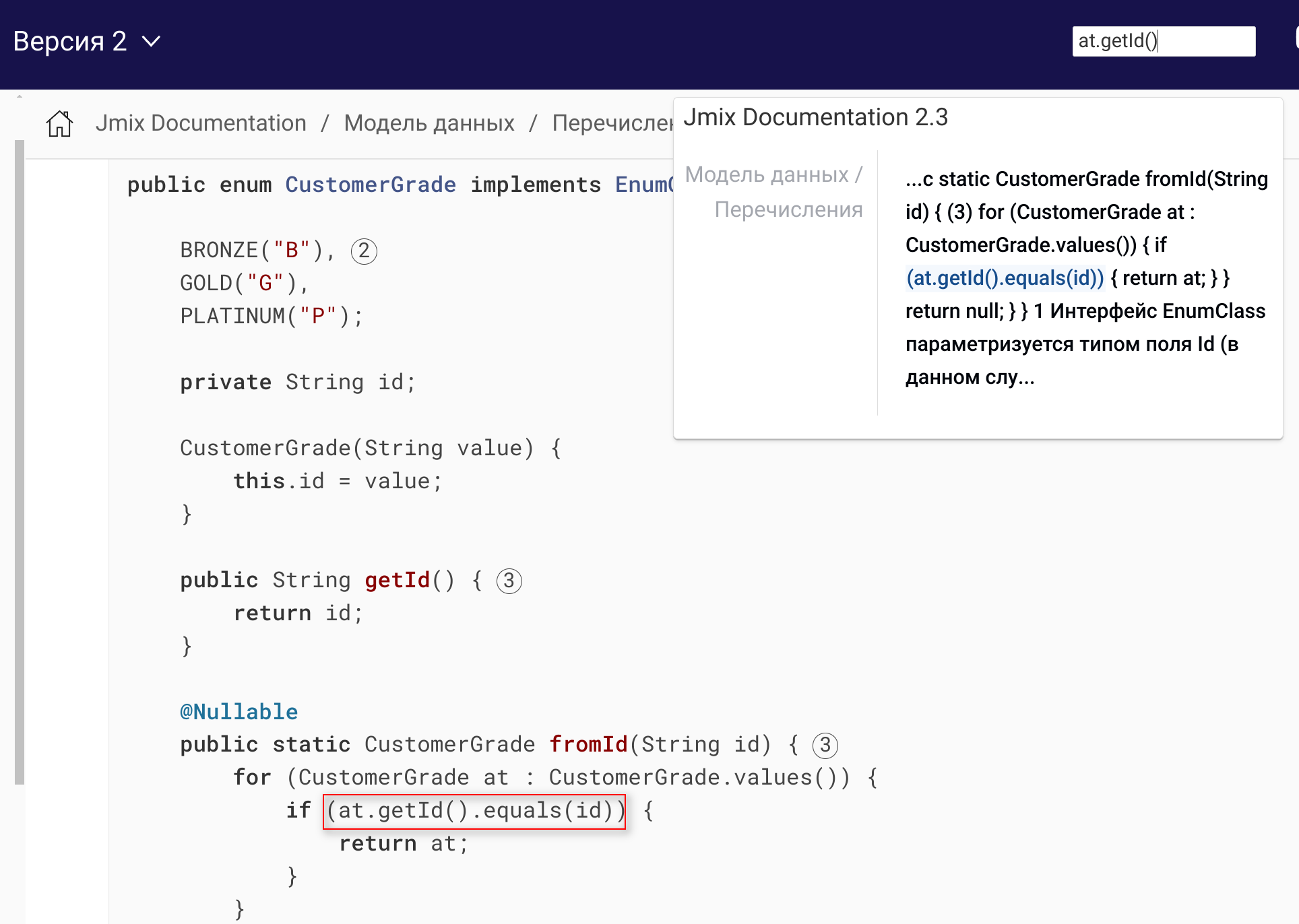Click Модель данных / Перечисления result category
1299x924 pixels.
(774, 192)
